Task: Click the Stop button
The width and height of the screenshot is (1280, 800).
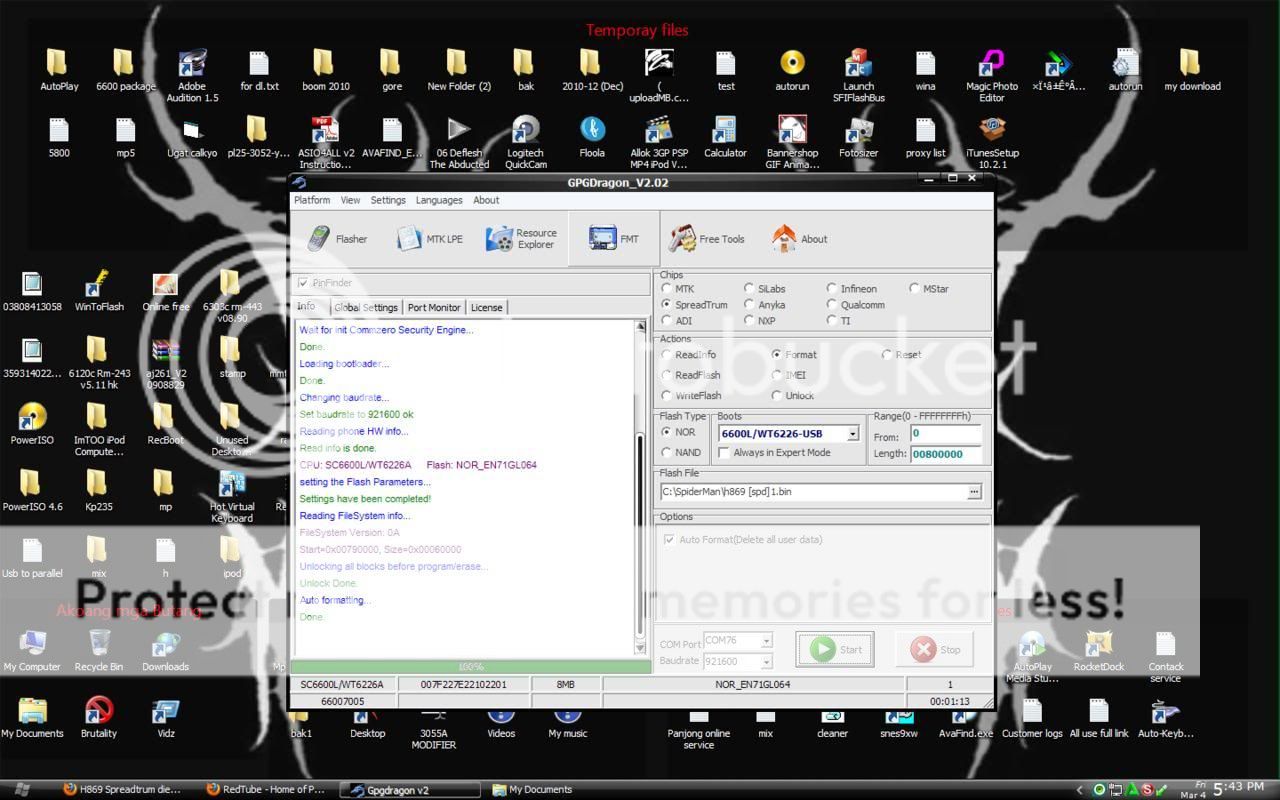Action: point(934,649)
